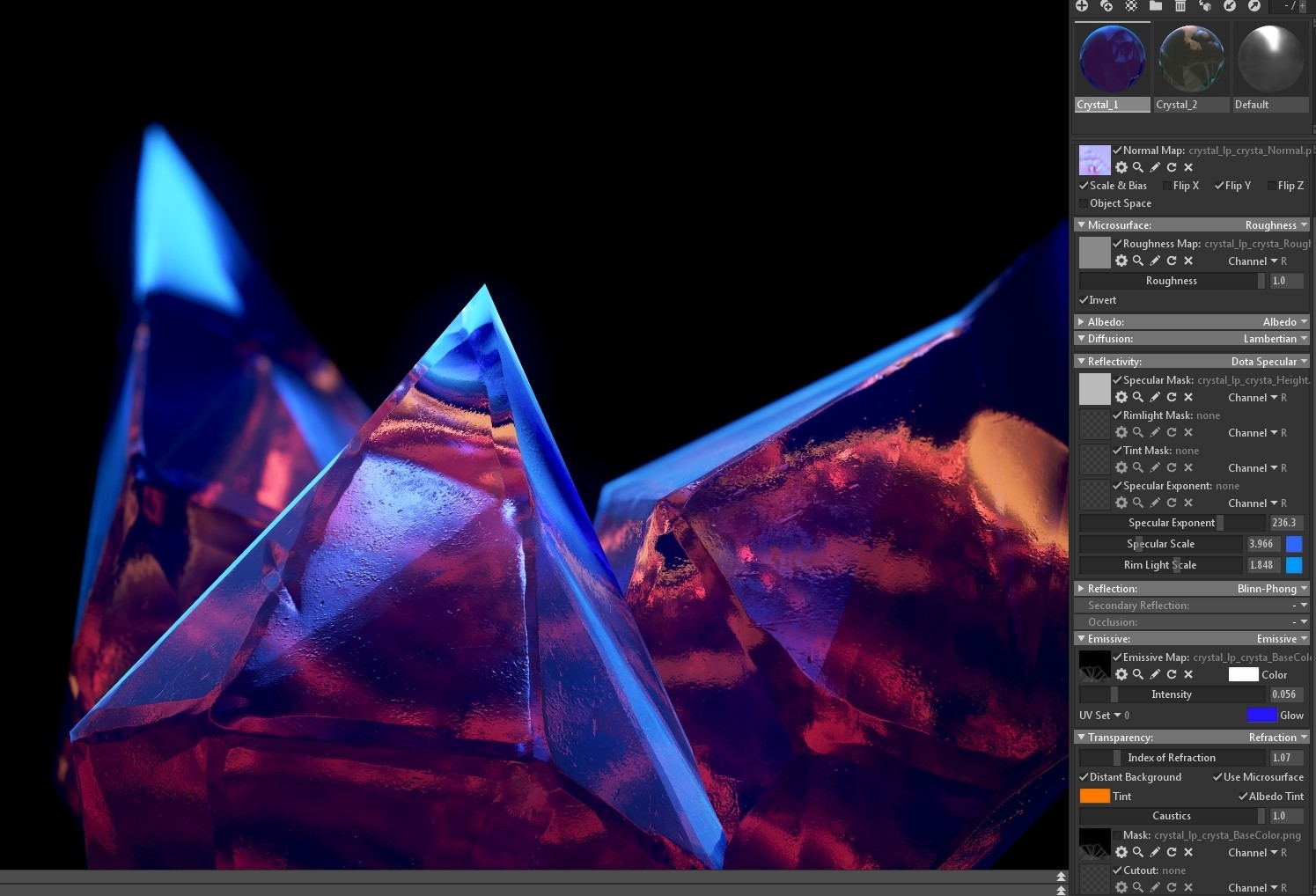Open the Channel dropdown for the Specular Mask

tap(1254, 397)
